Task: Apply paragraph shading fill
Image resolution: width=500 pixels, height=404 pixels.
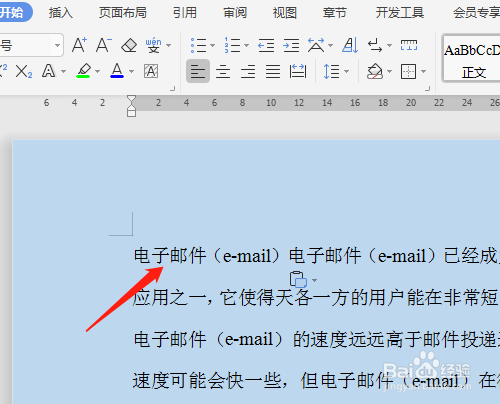Action: 375,71
